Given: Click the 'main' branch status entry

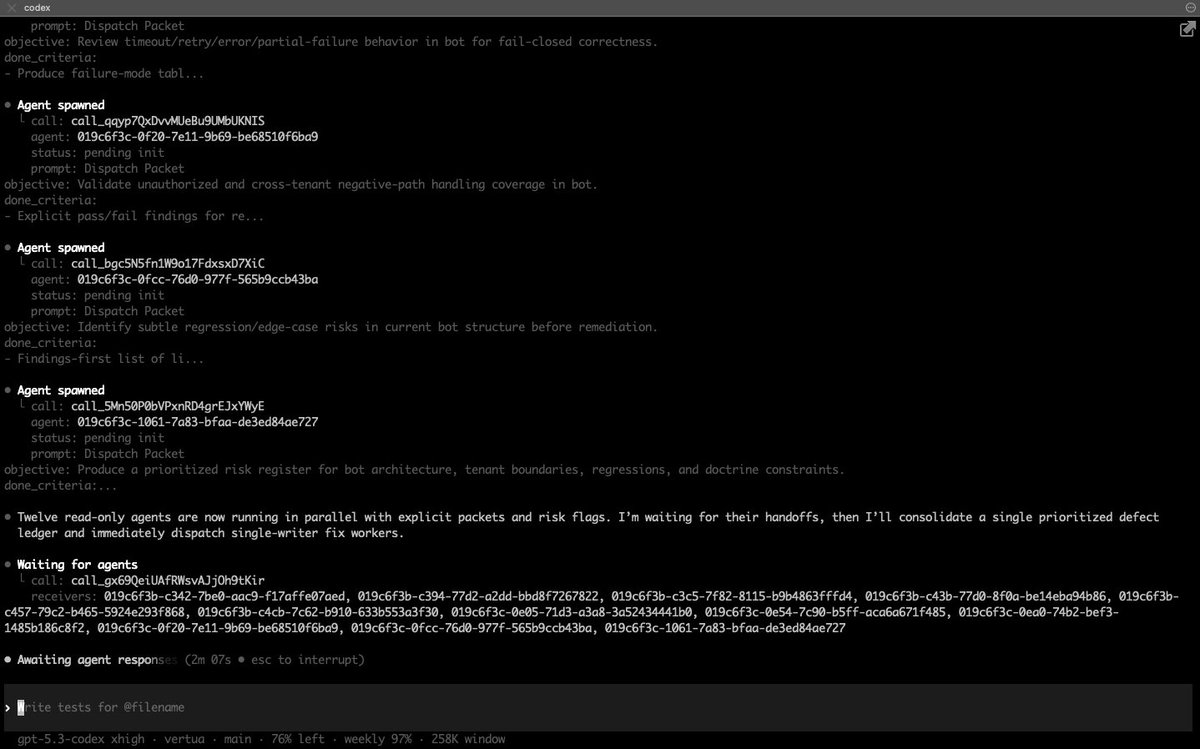Looking at the screenshot, I should pos(238,739).
